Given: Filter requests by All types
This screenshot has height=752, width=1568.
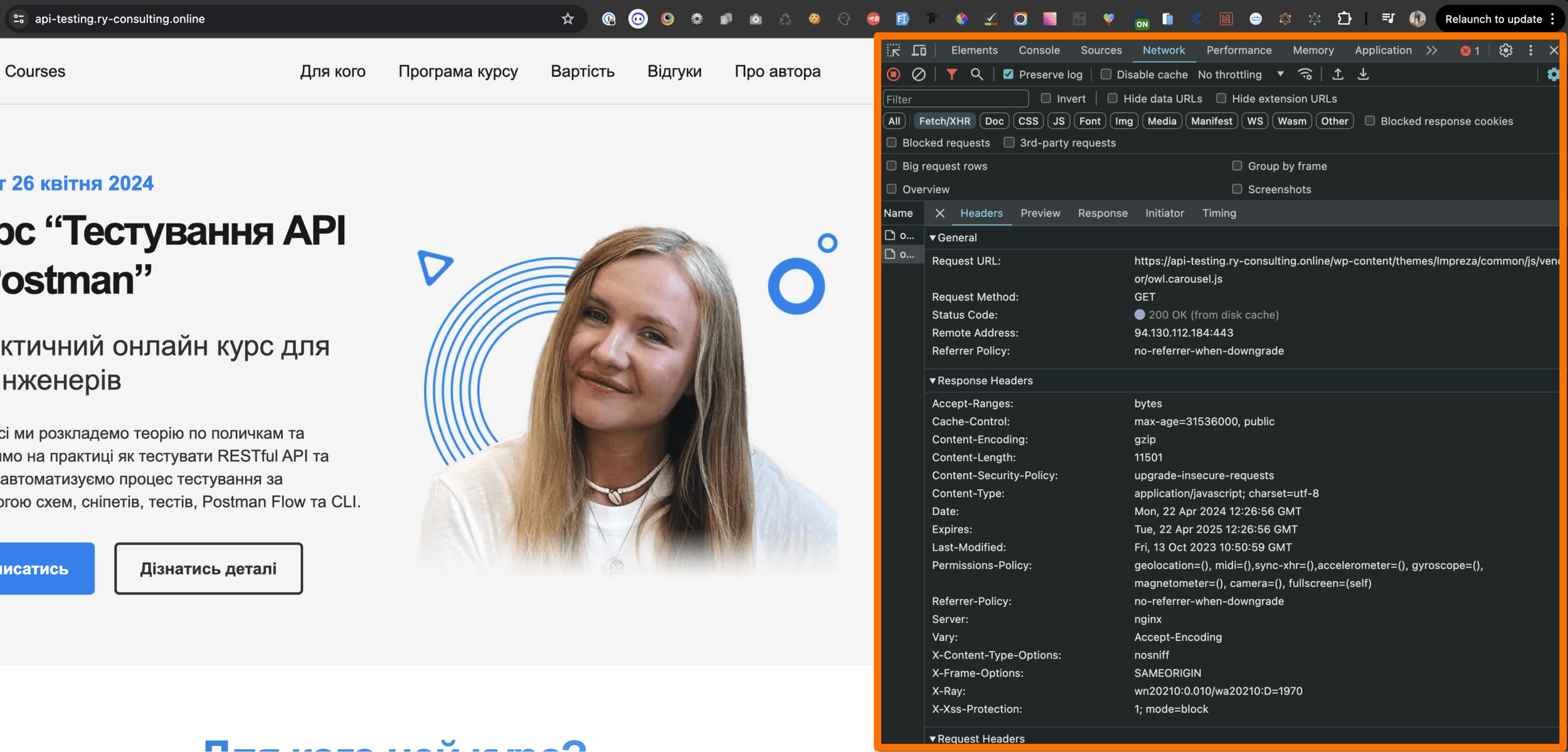Looking at the screenshot, I should click(894, 121).
